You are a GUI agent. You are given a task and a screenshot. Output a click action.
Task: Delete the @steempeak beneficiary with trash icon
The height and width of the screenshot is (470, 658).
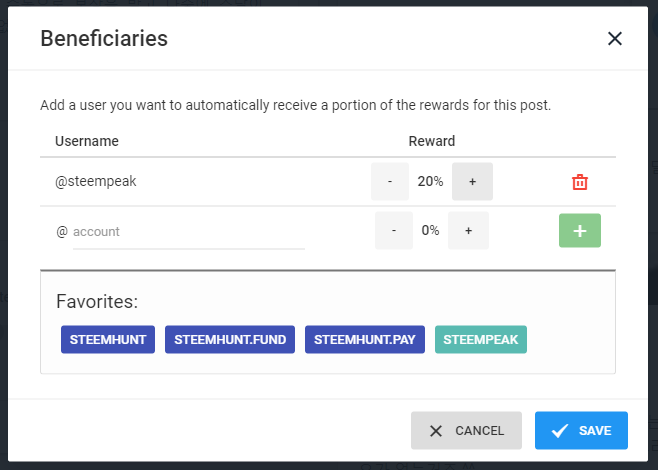580,182
